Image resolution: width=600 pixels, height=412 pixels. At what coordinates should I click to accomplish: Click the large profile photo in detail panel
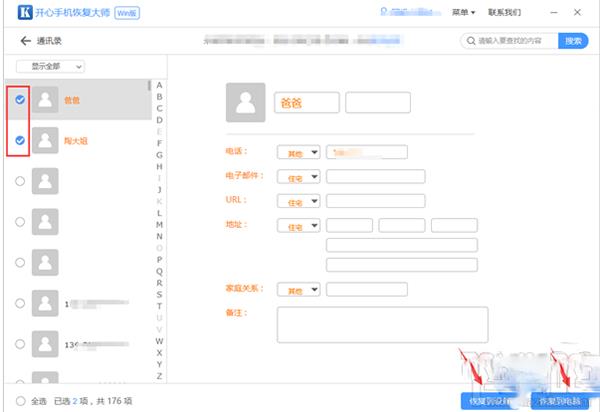coord(246,102)
